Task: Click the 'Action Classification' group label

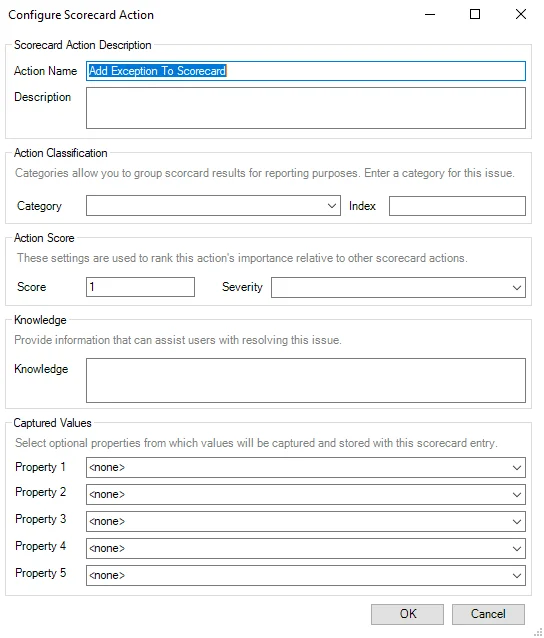Action: [61, 153]
